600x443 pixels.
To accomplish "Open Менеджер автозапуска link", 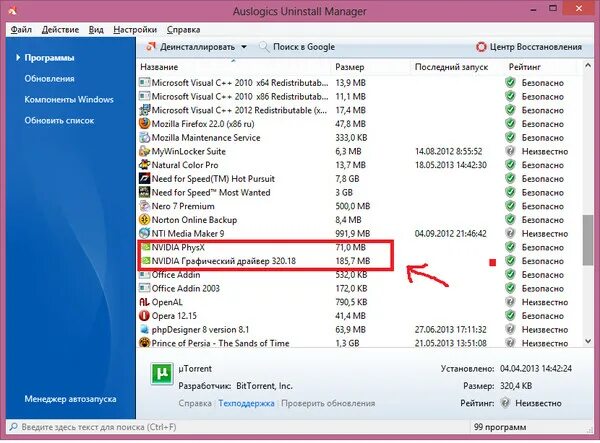I will click(x=70, y=399).
